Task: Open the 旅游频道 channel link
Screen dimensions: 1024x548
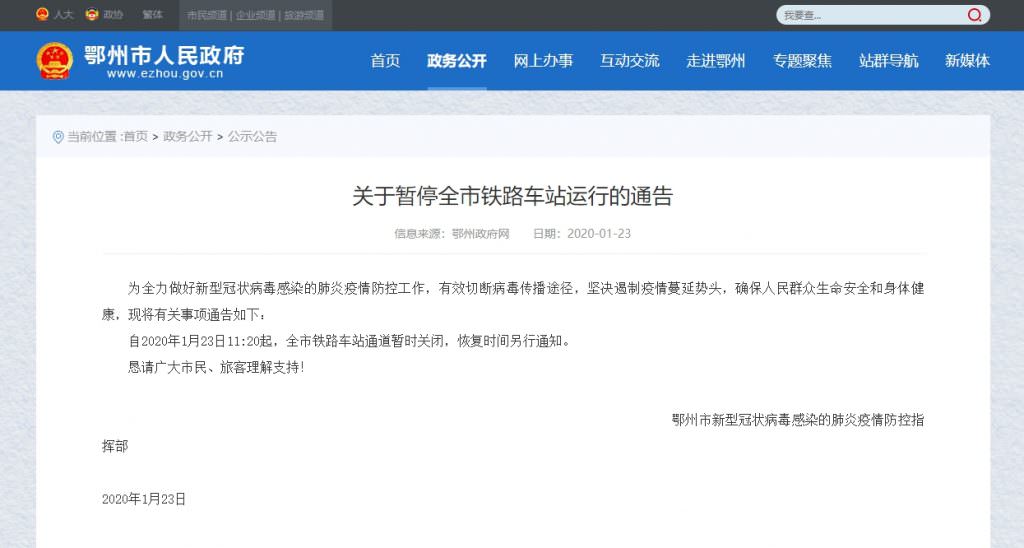Action: click(304, 15)
